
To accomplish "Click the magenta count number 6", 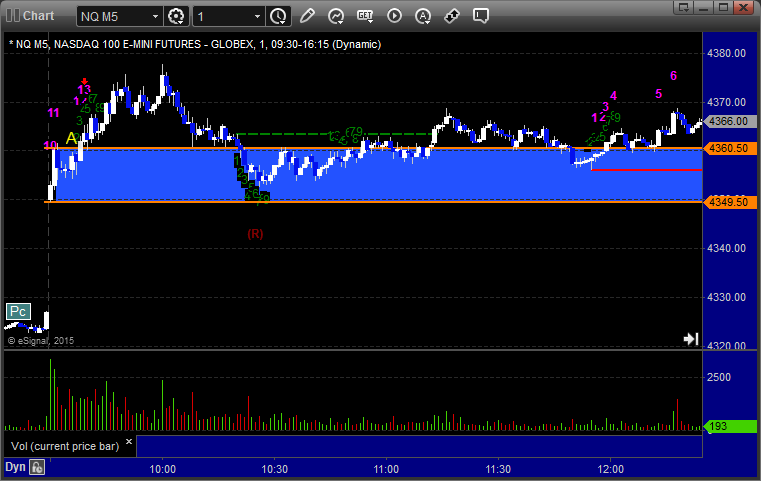I will click(673, 76).
